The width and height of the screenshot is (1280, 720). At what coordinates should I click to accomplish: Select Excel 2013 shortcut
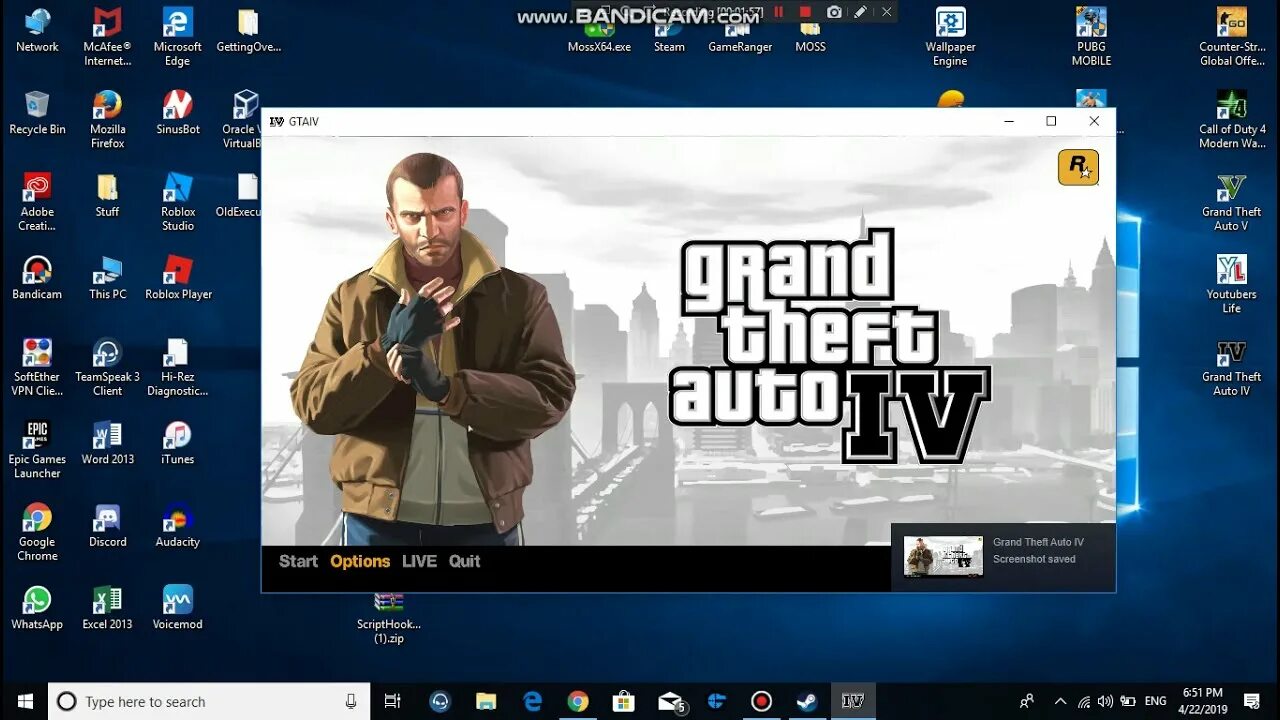tap(107, 608)
